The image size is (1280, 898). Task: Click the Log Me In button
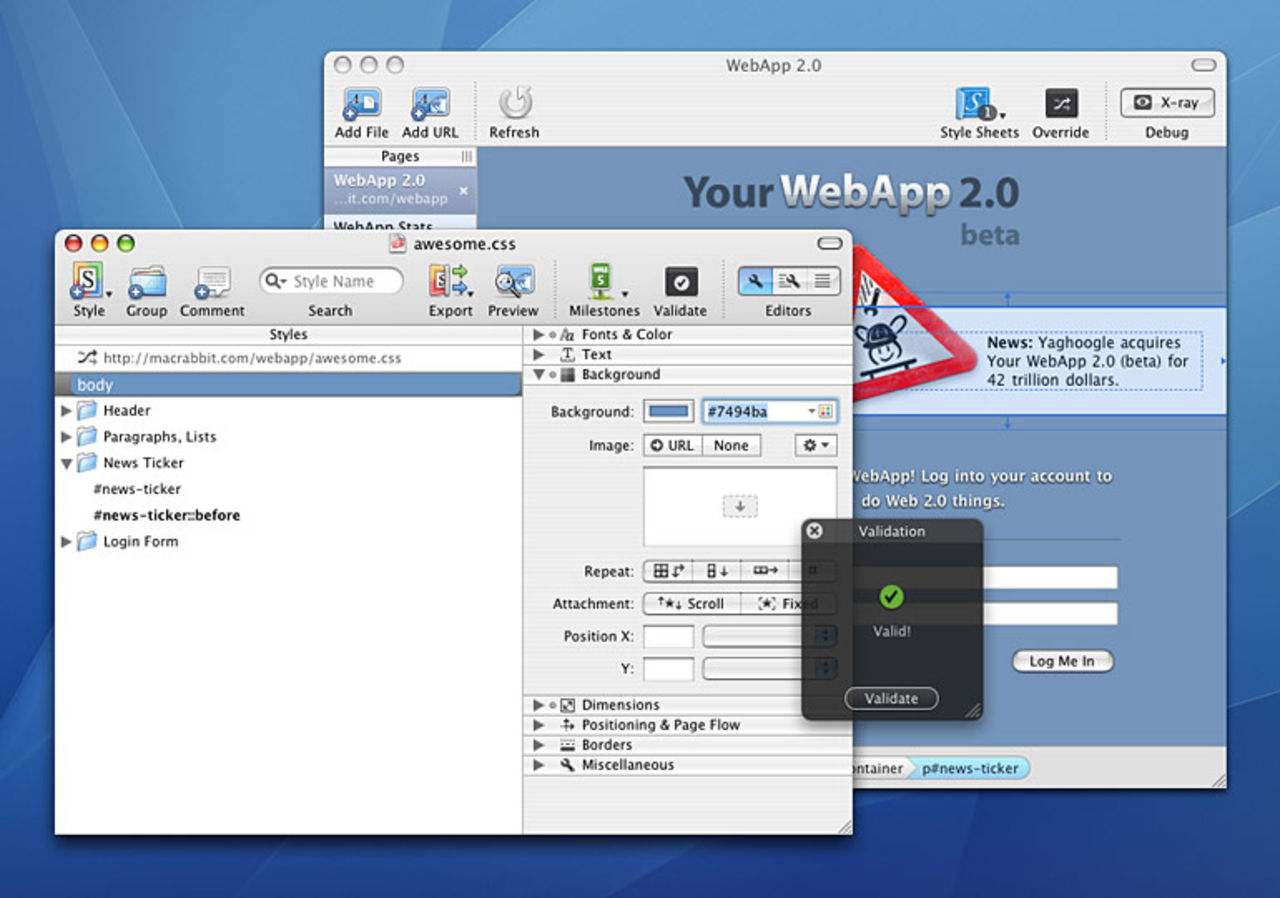[x=1062, y=661]
